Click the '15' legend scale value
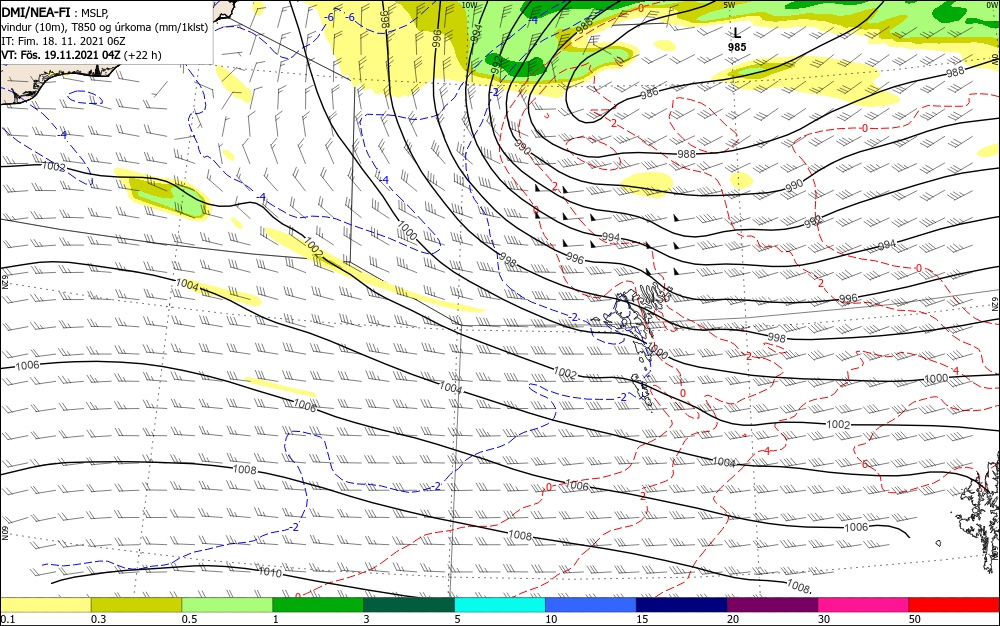 tap(642, 619)
